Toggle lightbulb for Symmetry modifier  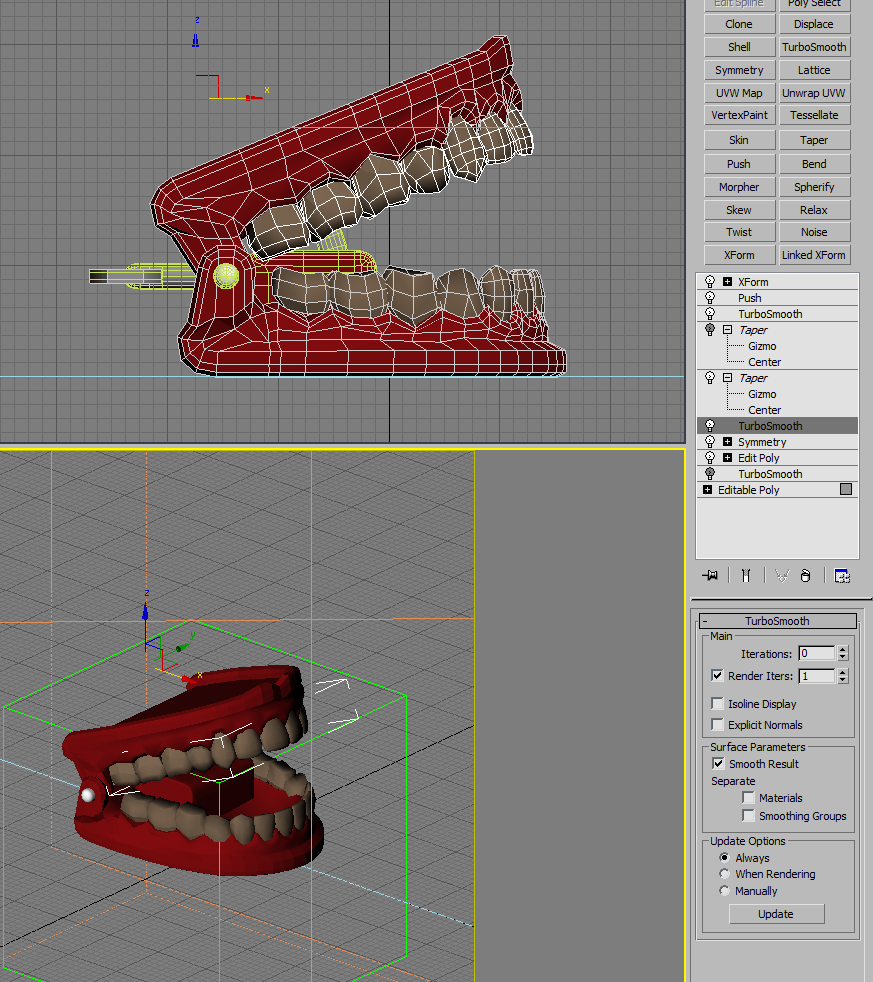click(710, 442)
